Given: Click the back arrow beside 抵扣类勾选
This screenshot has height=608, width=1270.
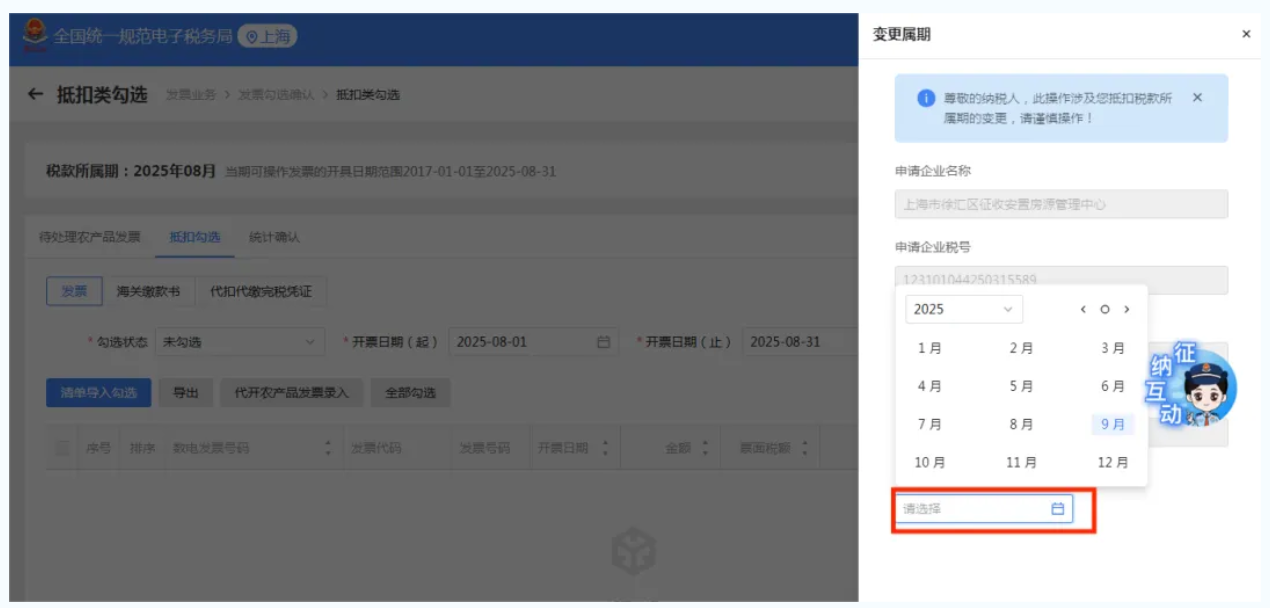Looking at the screenshot, I should (x=36, y=95).
